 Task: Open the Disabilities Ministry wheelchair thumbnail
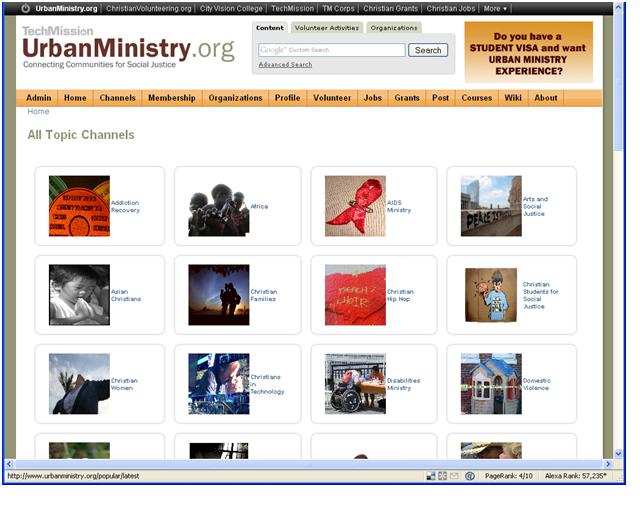pos(355,384)
